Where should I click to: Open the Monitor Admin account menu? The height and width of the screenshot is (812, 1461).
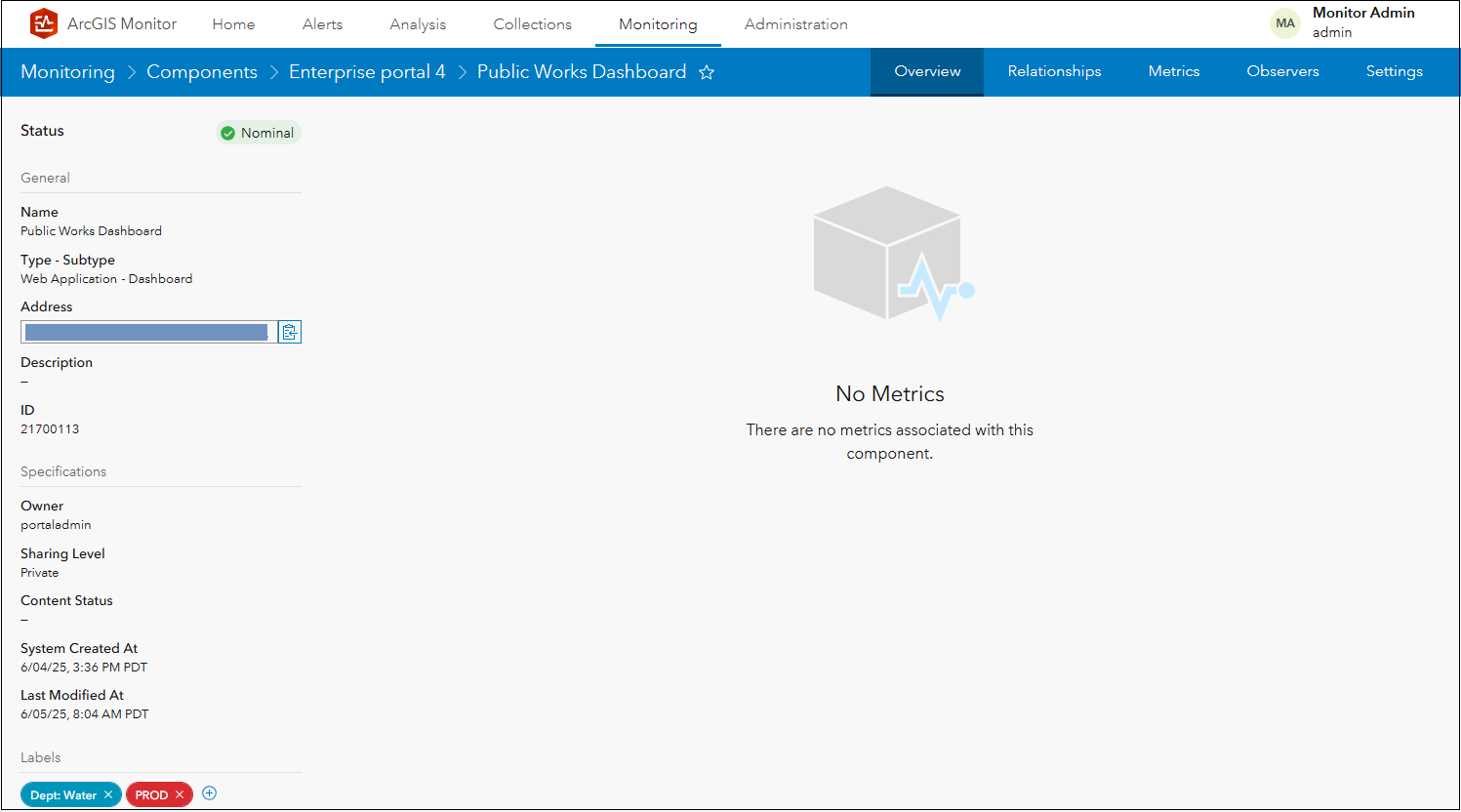1363,22
